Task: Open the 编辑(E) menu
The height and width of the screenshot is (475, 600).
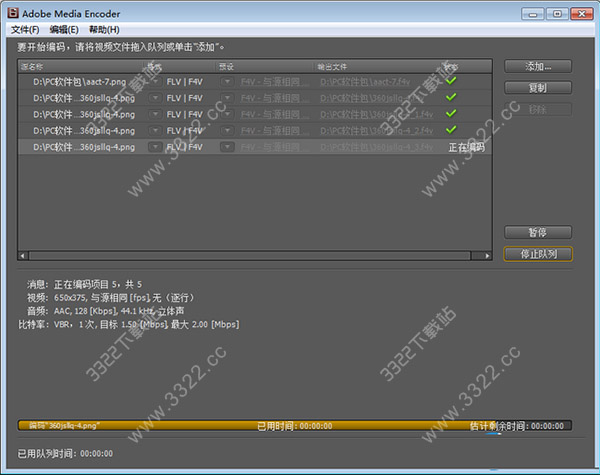Action: (x=64, y=30)
